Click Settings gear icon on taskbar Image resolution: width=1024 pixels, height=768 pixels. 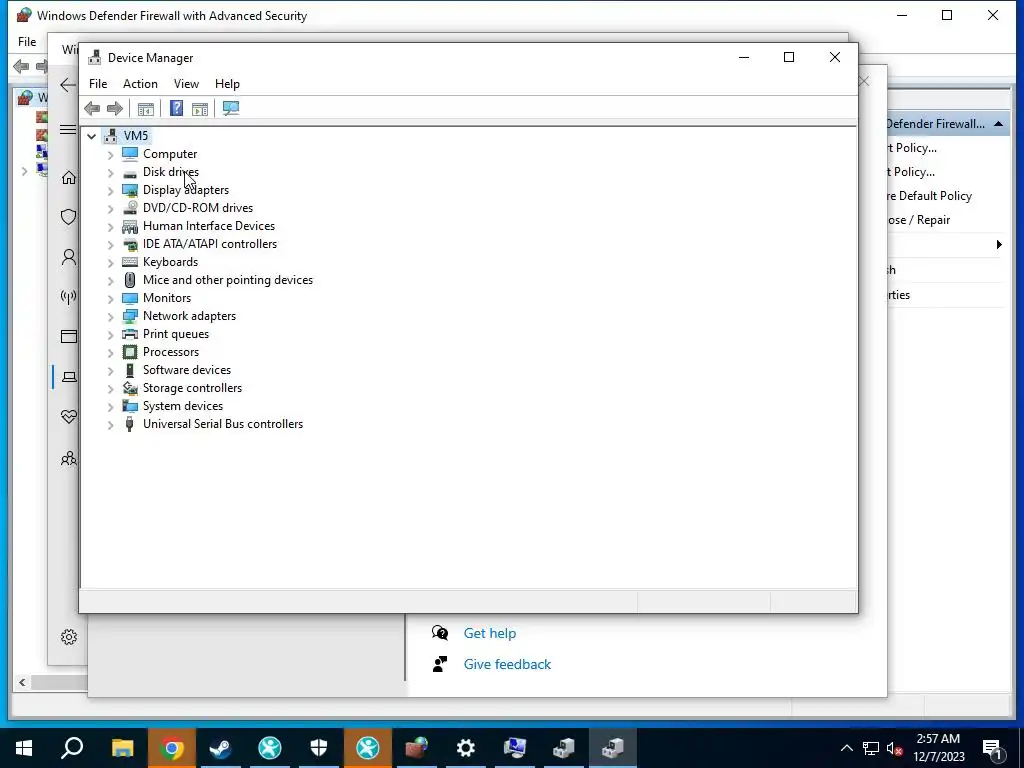466,747
